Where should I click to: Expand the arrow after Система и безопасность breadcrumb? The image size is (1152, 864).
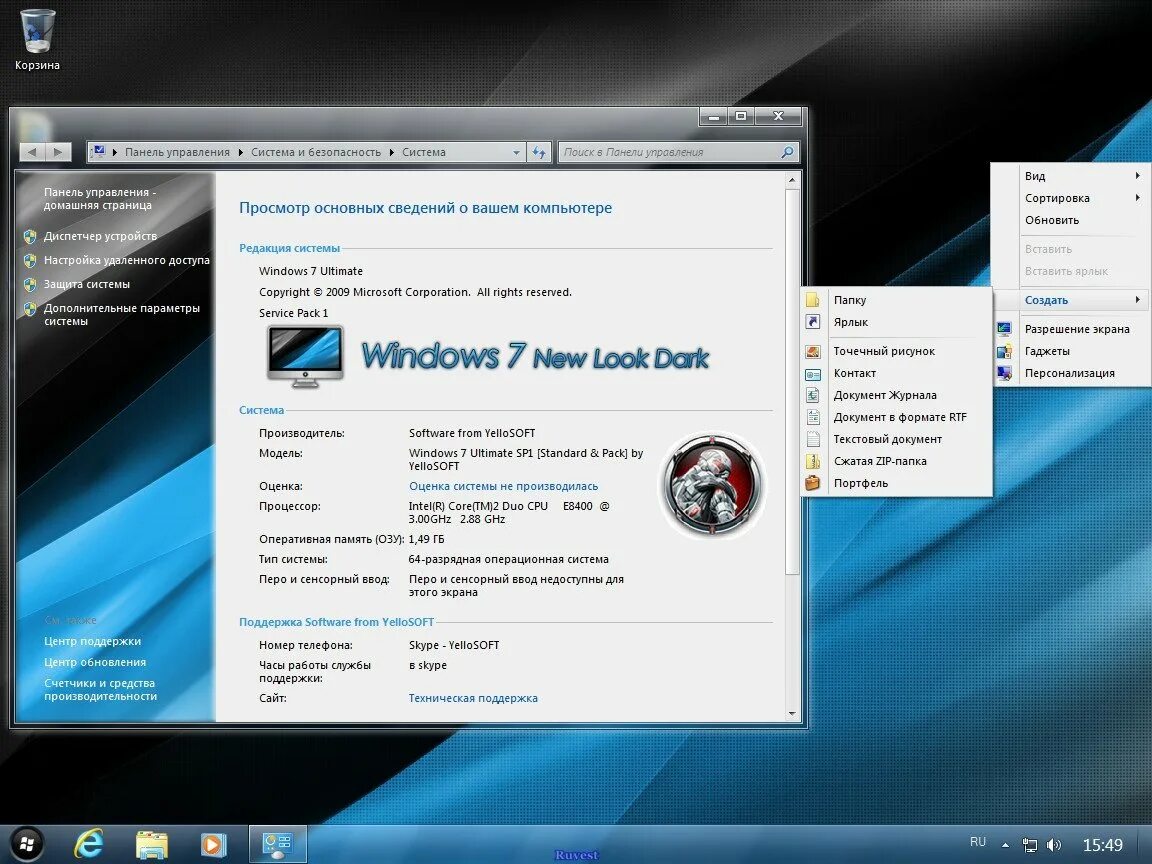tap(392, 152)
